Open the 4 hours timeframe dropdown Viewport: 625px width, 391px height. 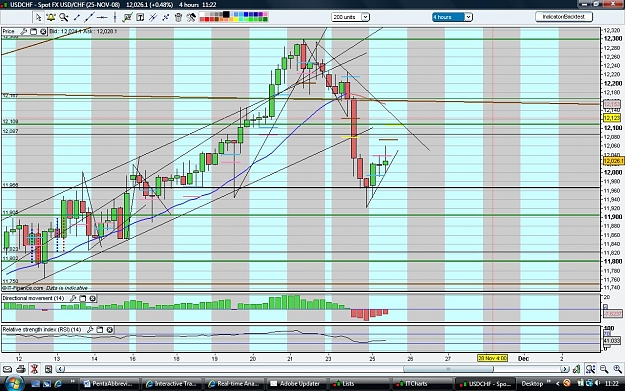452,17
